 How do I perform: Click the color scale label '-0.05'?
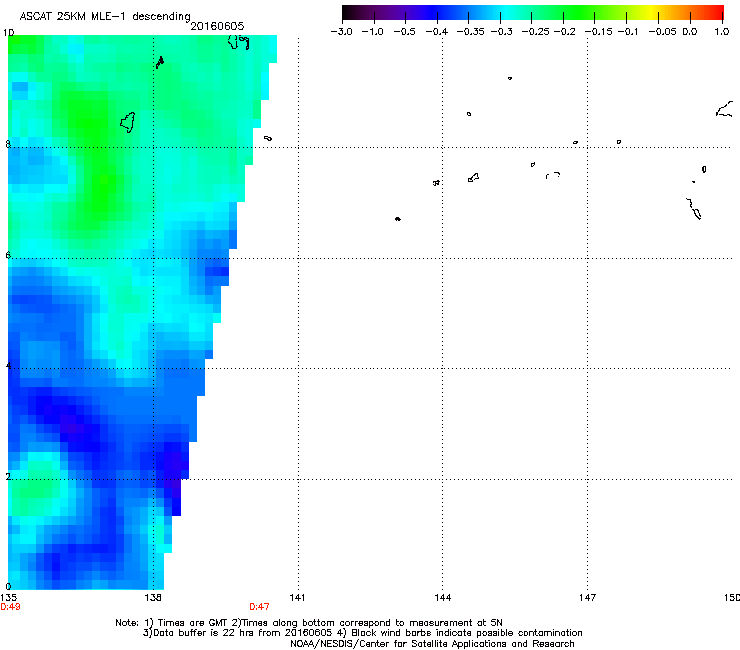(x=663, y=32)
